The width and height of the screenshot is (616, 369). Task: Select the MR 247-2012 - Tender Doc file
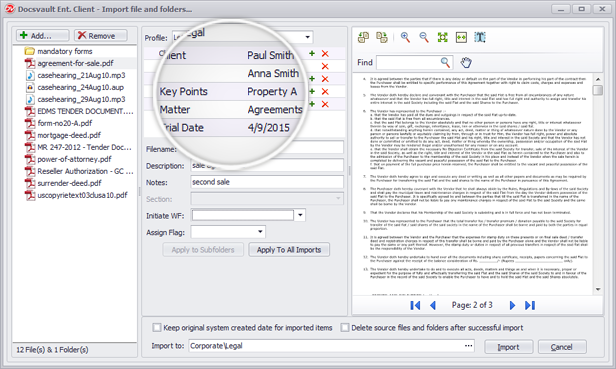78,147
